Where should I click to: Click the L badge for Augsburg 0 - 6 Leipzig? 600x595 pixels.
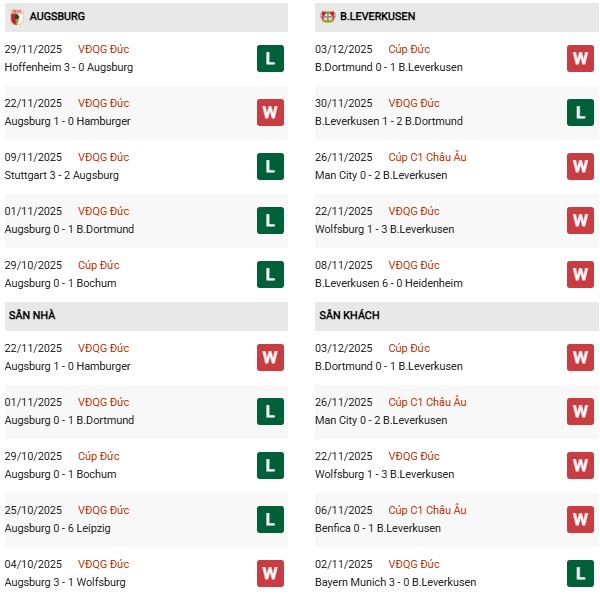(270, 519)
